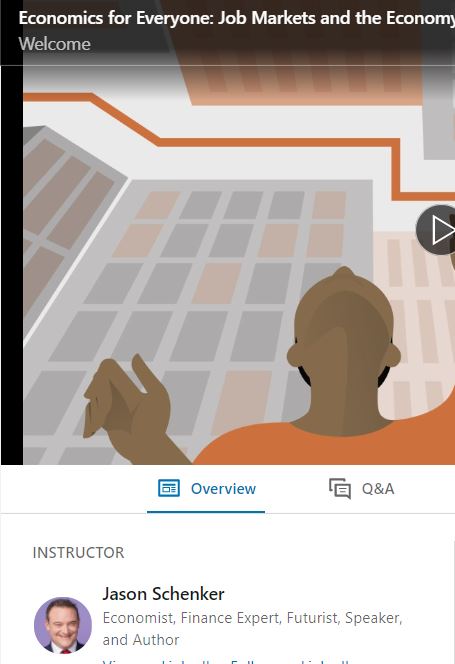Click the Q&A chat bubbles icon
Viewport: 455px width, 664px height.
(340, 489)
